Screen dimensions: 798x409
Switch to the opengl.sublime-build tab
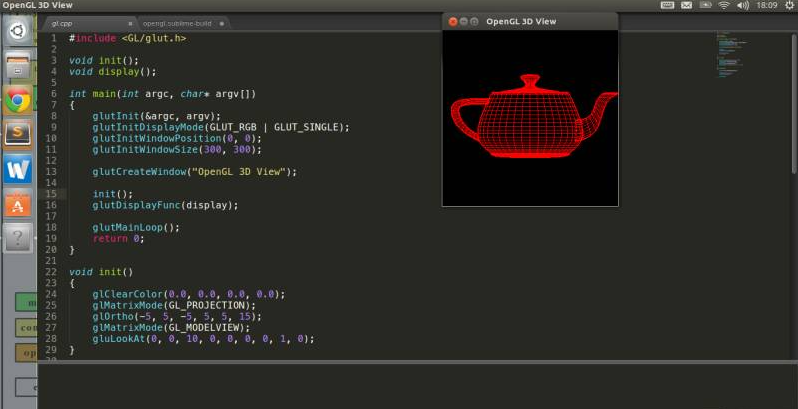point(182,23)
